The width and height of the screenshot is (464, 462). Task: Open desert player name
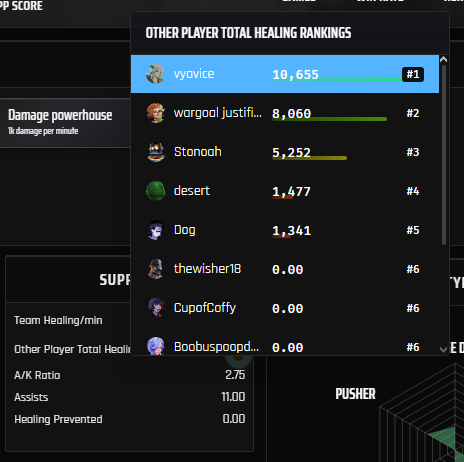pyautogui.click(x=192, y=191)
